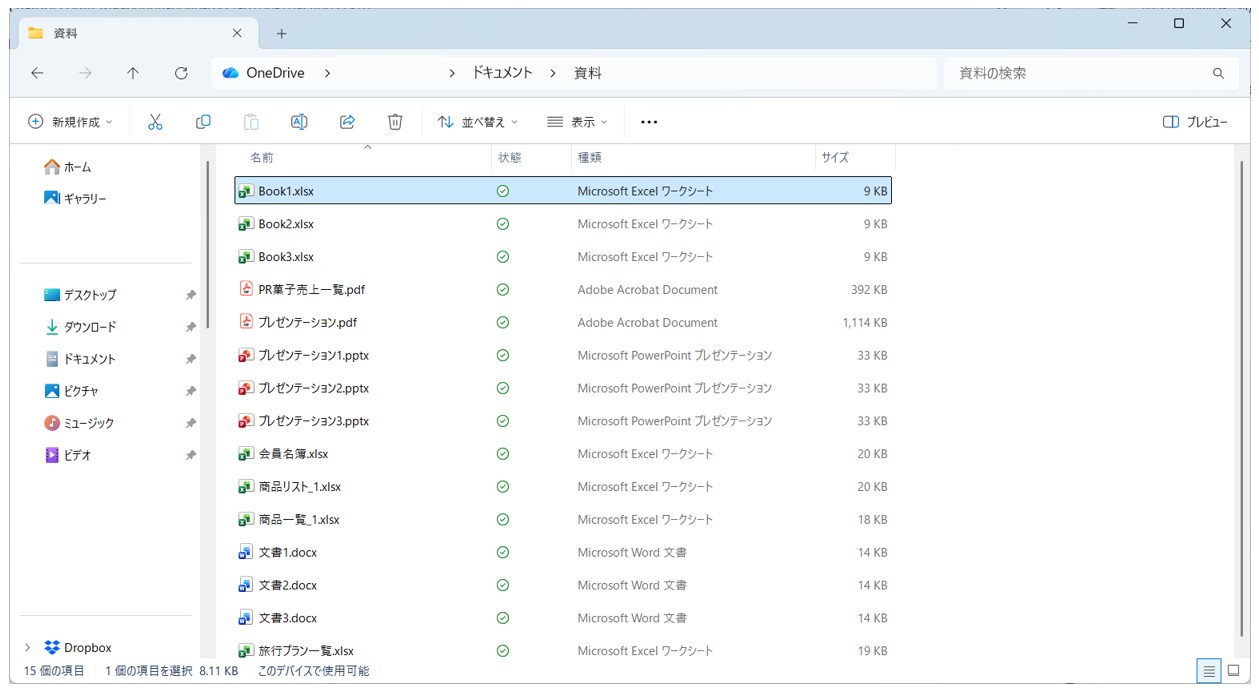Click the Copy icon in toolbar

click(203, 122)
